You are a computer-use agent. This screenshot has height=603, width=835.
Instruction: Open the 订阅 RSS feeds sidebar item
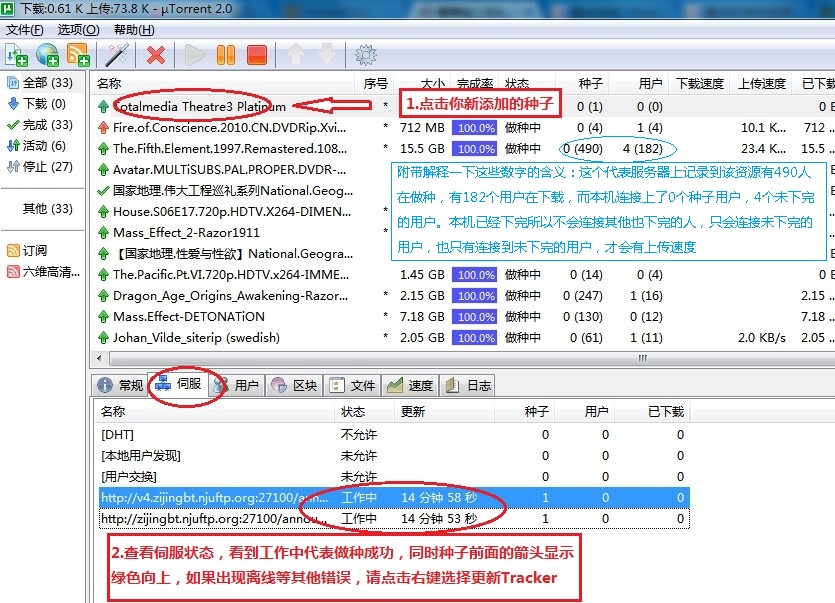tap(34, 250)
